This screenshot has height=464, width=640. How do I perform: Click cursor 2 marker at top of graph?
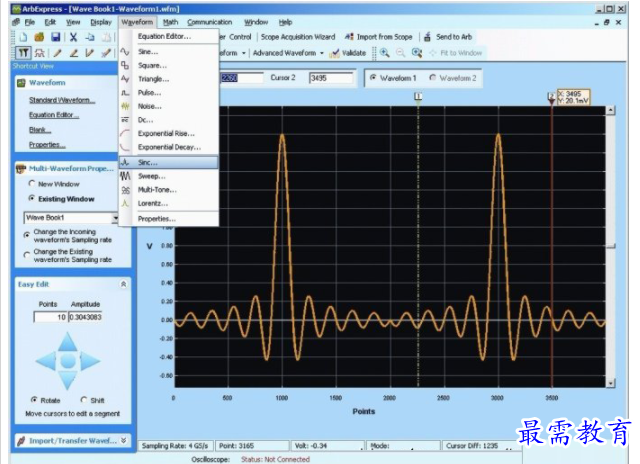(x=551, y=97)
